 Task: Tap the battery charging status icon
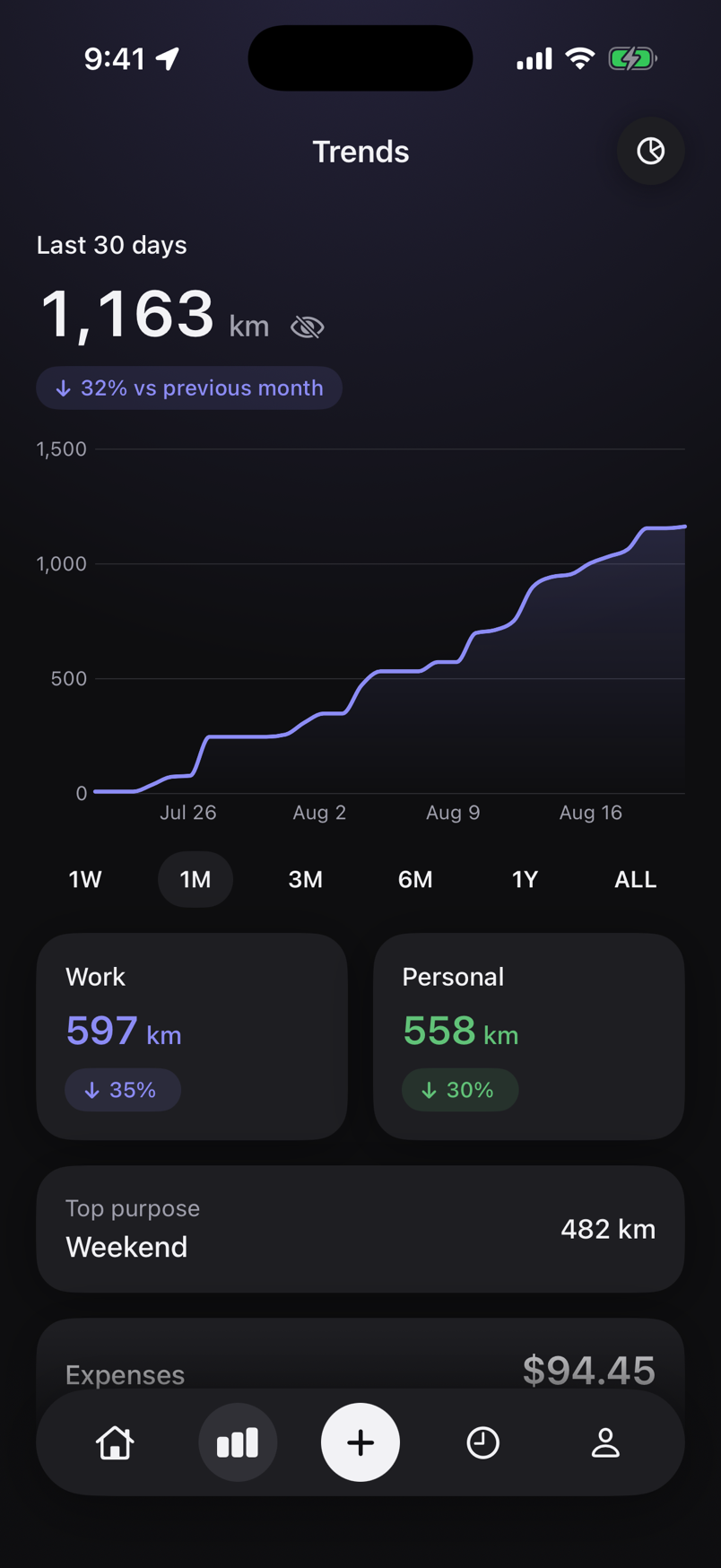click(x=632, y=59)
